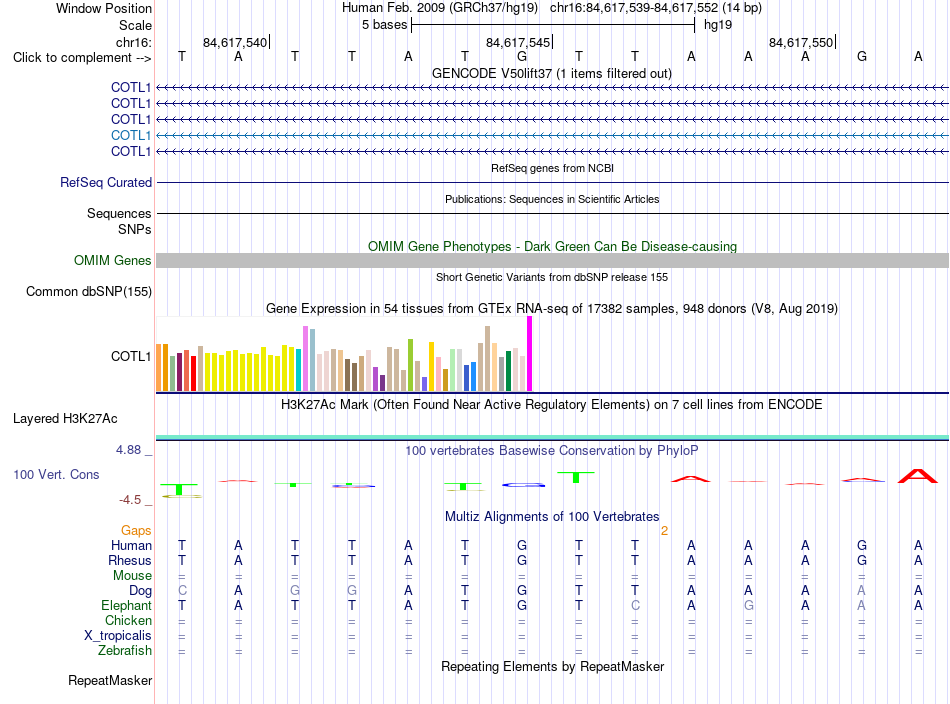Viewport: 950px width, 704px height.
Task: Click the Scale label in ruler
Action: pos(135,25)
